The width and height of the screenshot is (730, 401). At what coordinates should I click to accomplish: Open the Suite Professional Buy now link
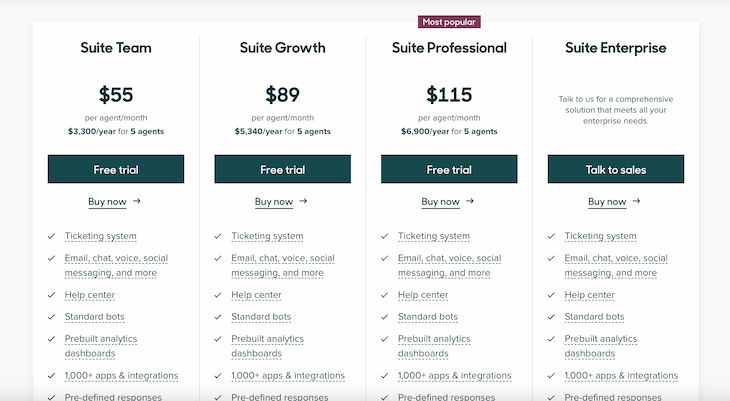tap(440, 202)
